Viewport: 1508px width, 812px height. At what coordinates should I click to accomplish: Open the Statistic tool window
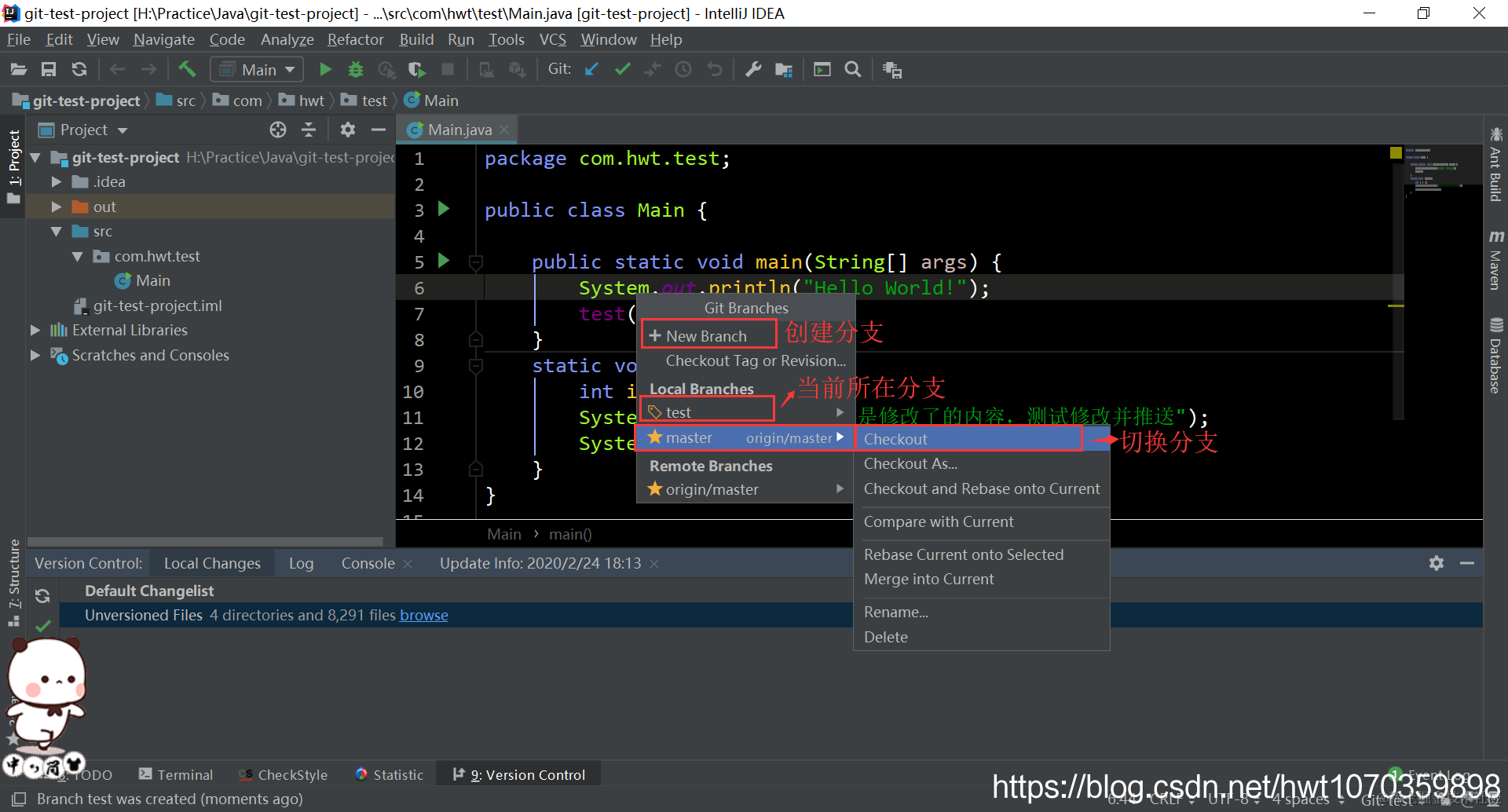(x=390, y=775)
